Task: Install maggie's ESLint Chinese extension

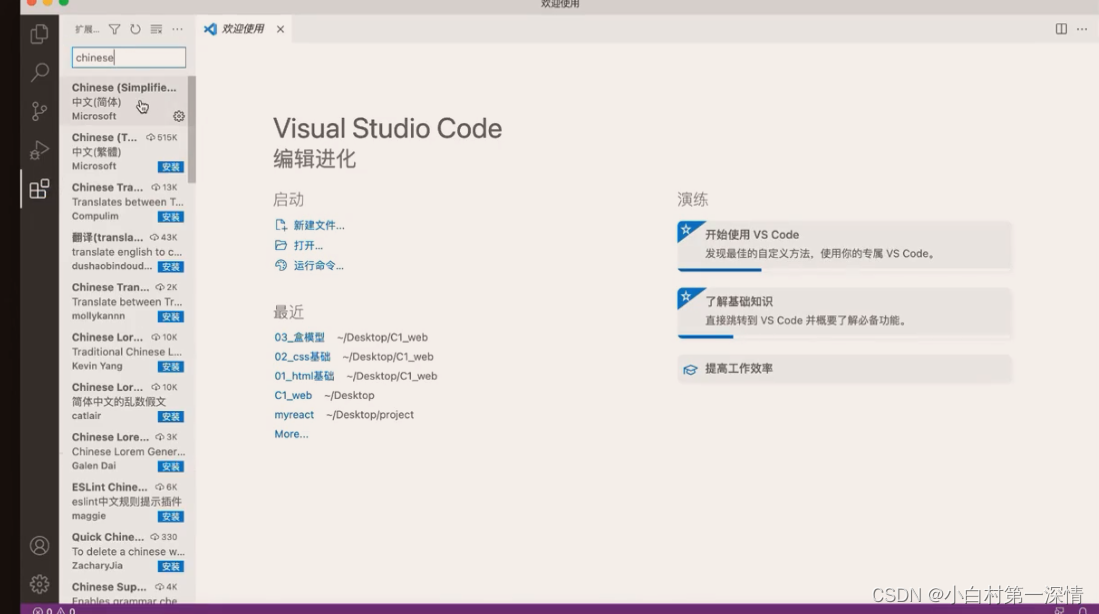Action: pos(170,517)
